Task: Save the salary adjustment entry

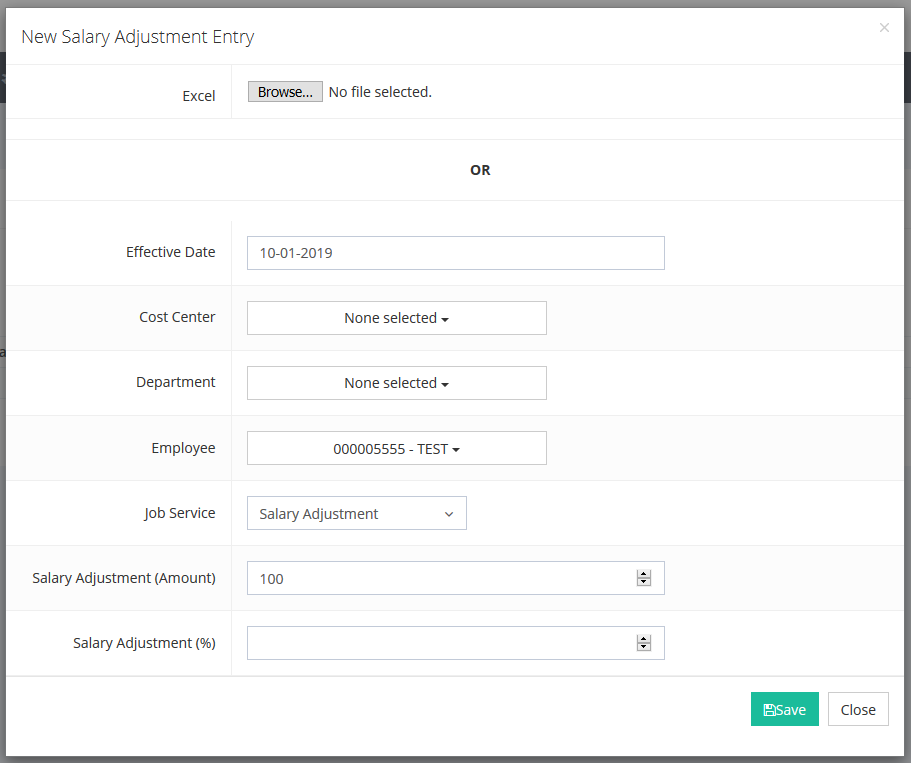Action: pos(784,709)
